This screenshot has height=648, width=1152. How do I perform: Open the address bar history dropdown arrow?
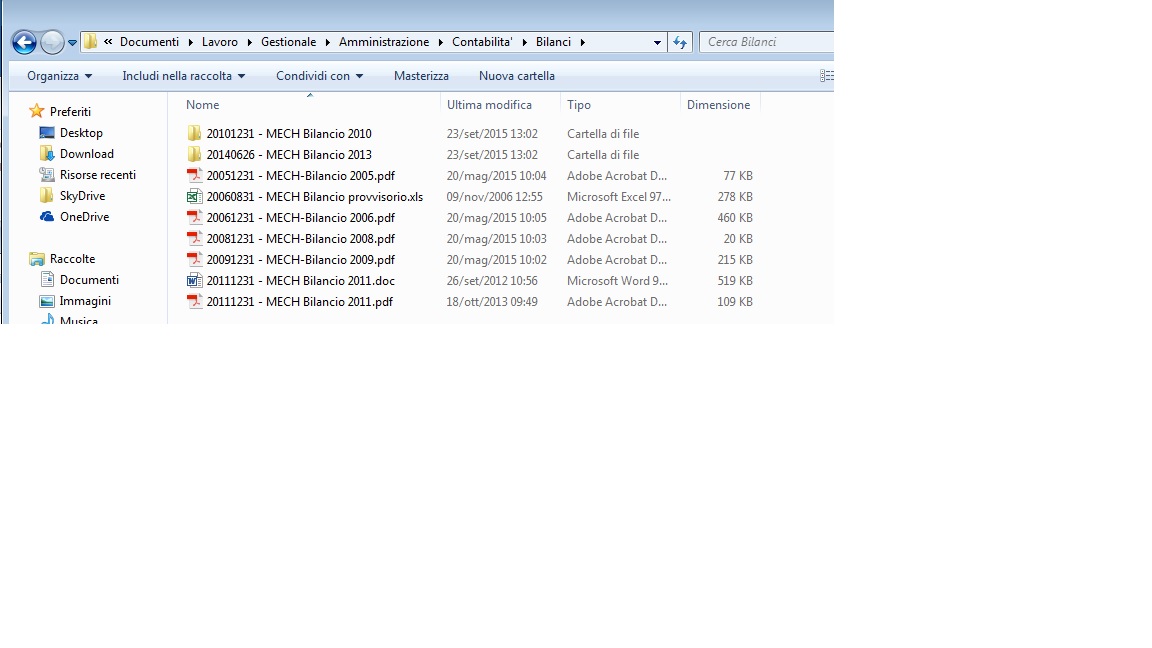657,42
